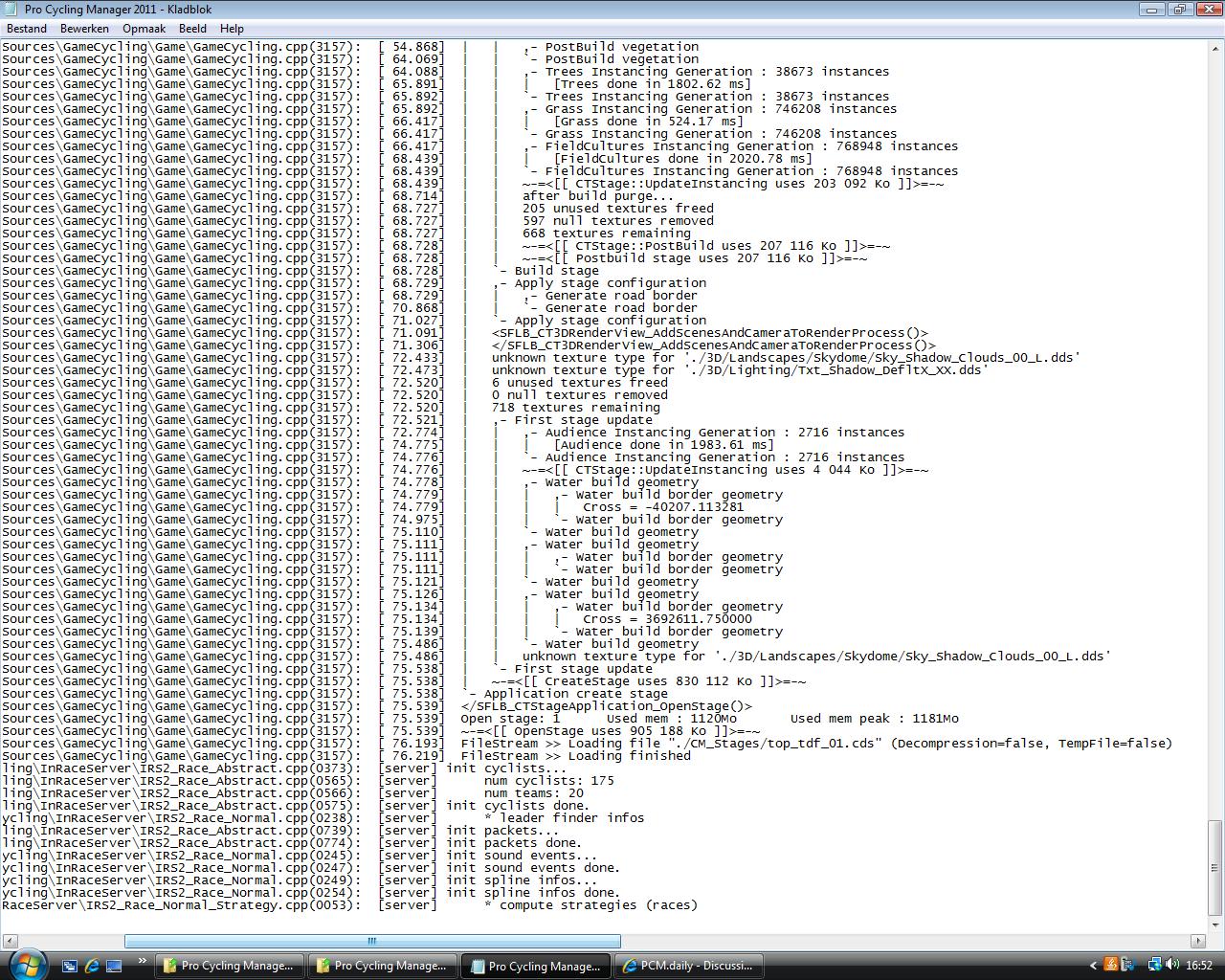
Task: Switch to PCM.daily Internet Explorer taskbar window
Action: click(689, 966)
